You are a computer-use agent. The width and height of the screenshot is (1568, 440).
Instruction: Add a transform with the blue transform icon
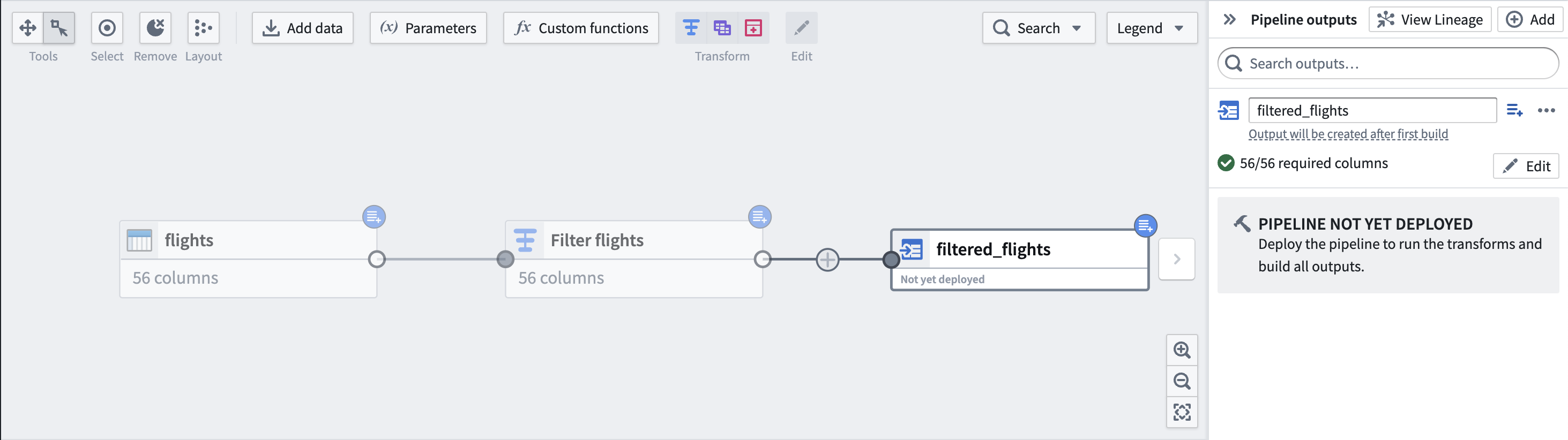coord(691,28)
